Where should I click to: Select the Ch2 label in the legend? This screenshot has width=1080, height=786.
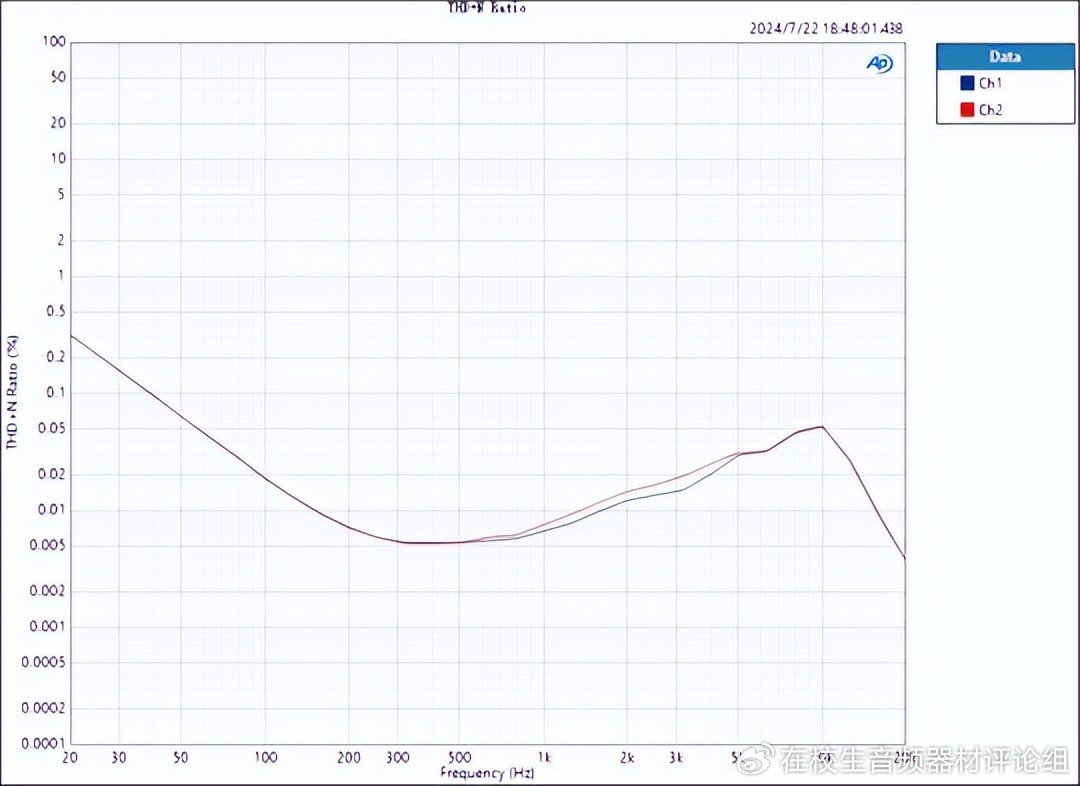[990, 110]
